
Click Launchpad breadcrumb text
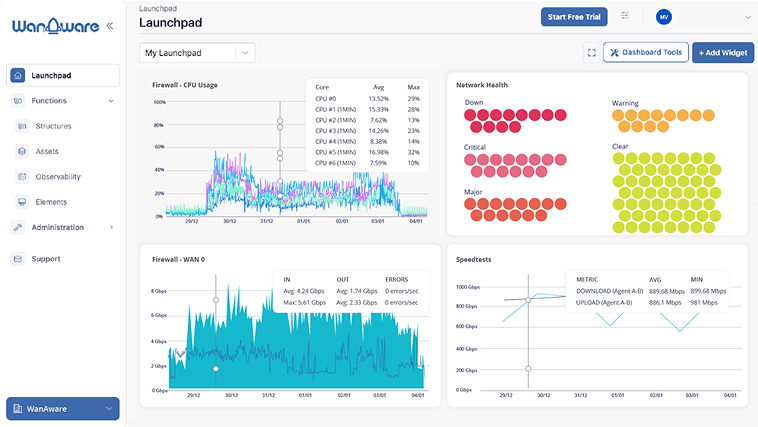[x=158, y=8]
